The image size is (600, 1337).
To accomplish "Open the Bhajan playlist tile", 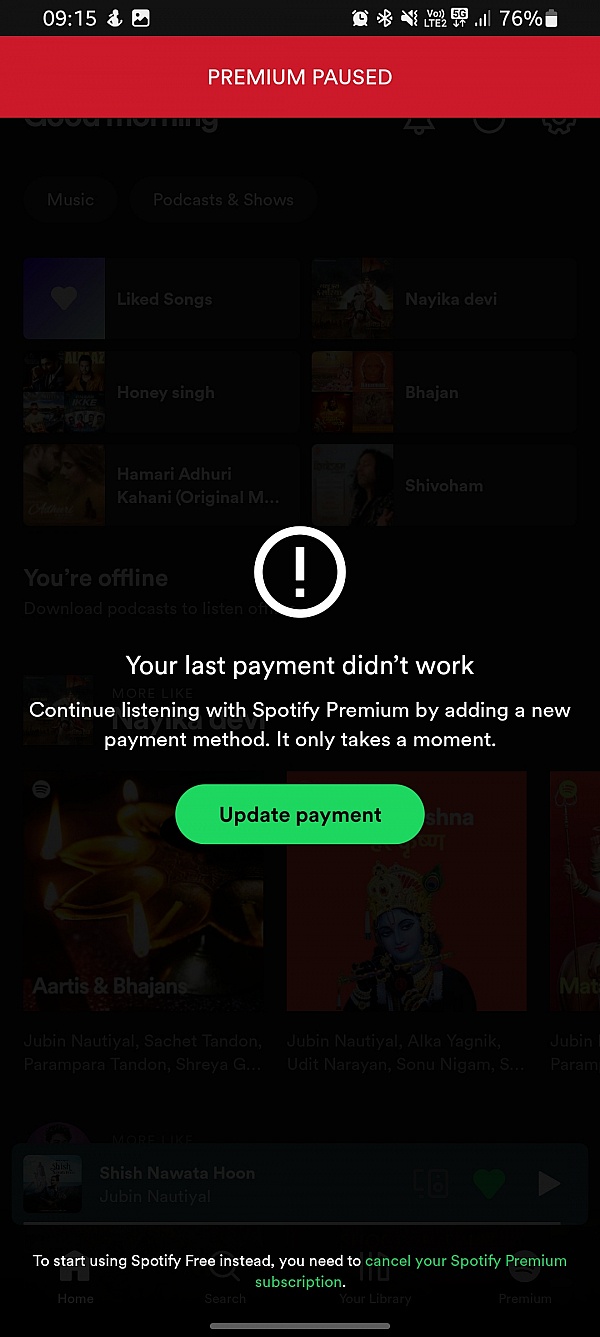I will click(x=443, y=392).
